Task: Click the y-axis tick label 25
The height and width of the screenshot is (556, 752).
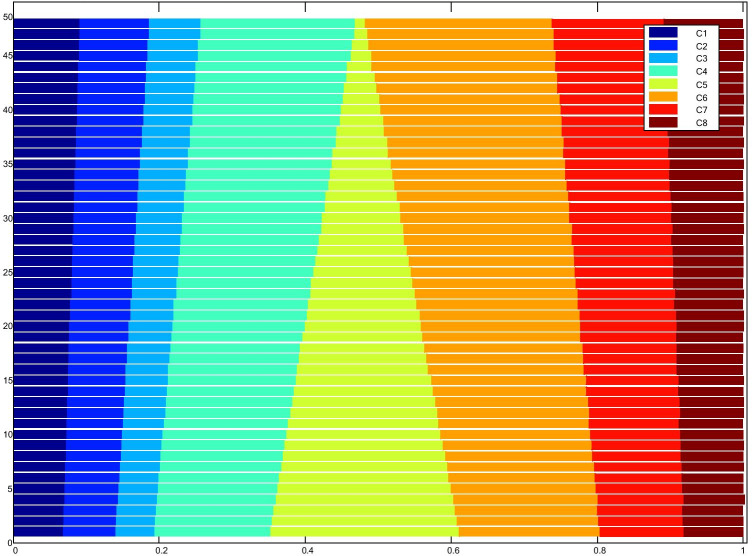Action: click(6, 272)
